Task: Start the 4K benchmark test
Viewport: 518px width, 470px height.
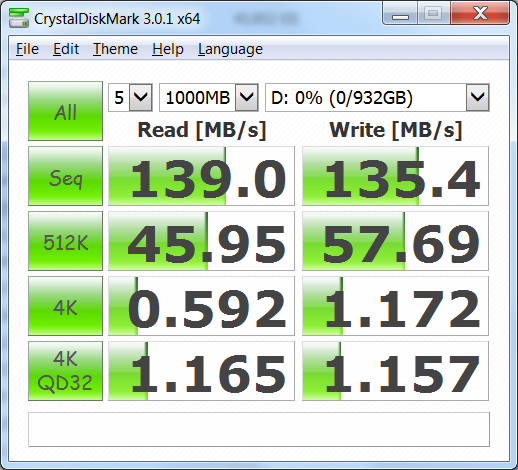Action: (65, 306)
